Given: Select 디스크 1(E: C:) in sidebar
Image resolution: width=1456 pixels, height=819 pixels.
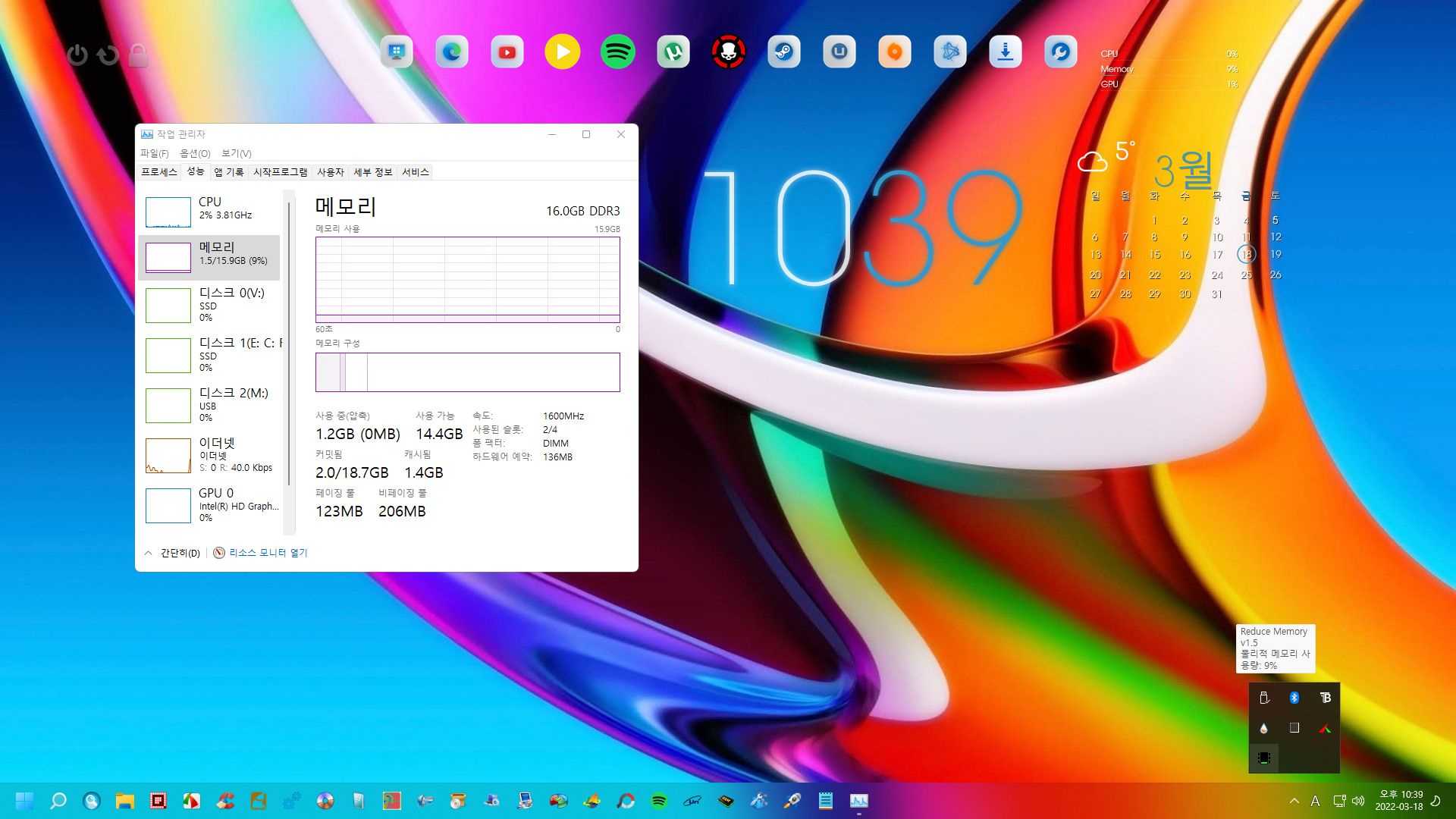Looking at the screenshot, I should point(209,355).
